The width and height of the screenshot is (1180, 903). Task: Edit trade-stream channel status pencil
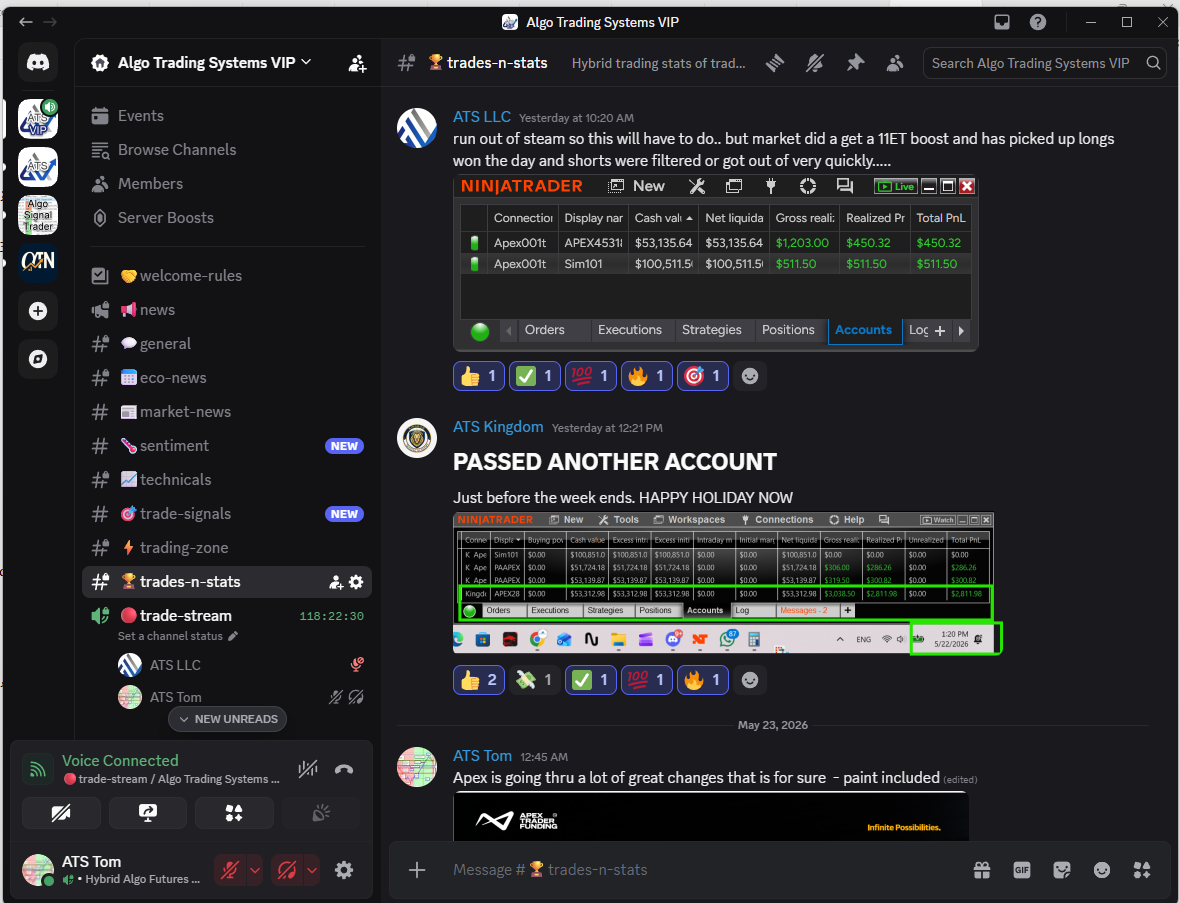tap(233, 636)
